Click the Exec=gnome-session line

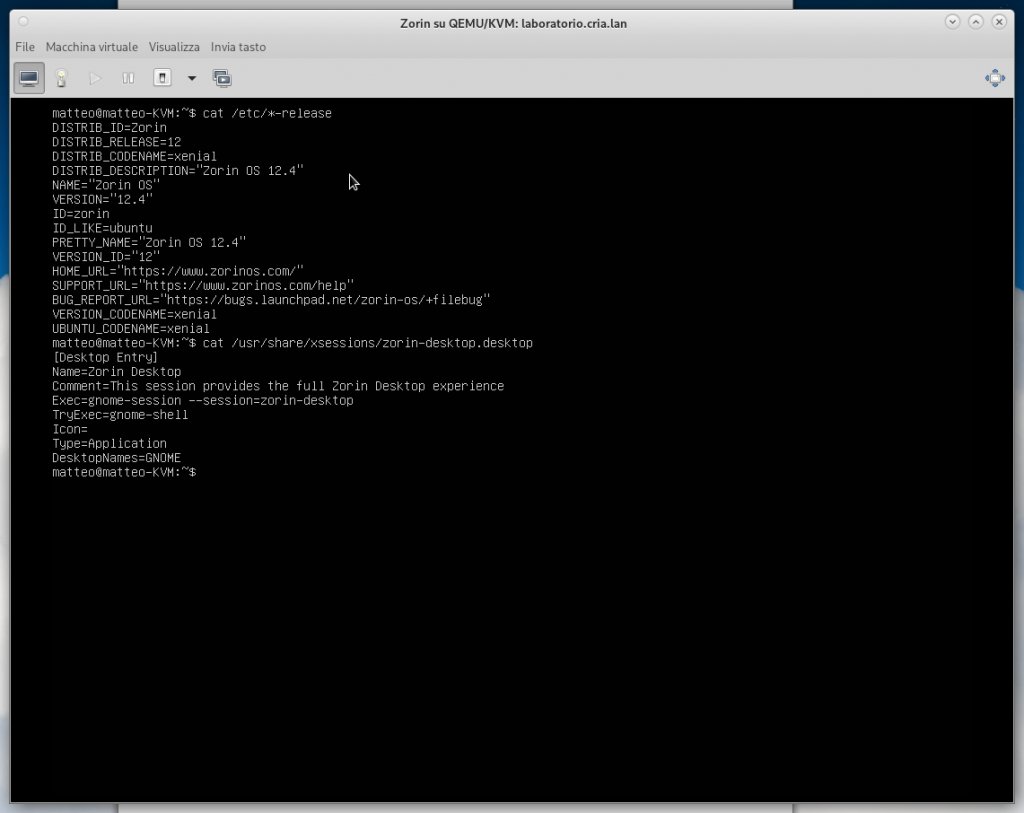coord(202,401)
